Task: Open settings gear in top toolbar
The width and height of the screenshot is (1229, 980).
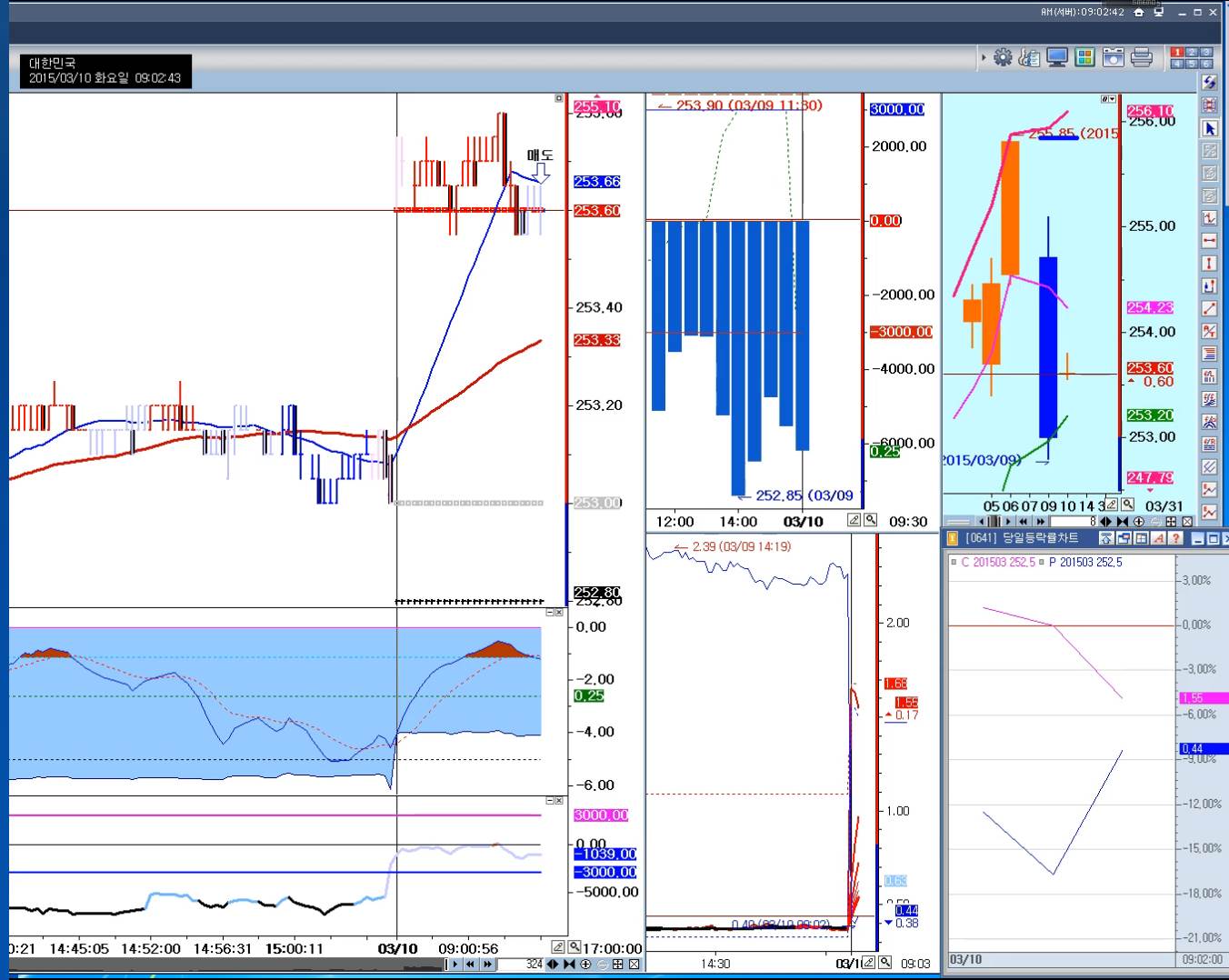Action: 1003,57
